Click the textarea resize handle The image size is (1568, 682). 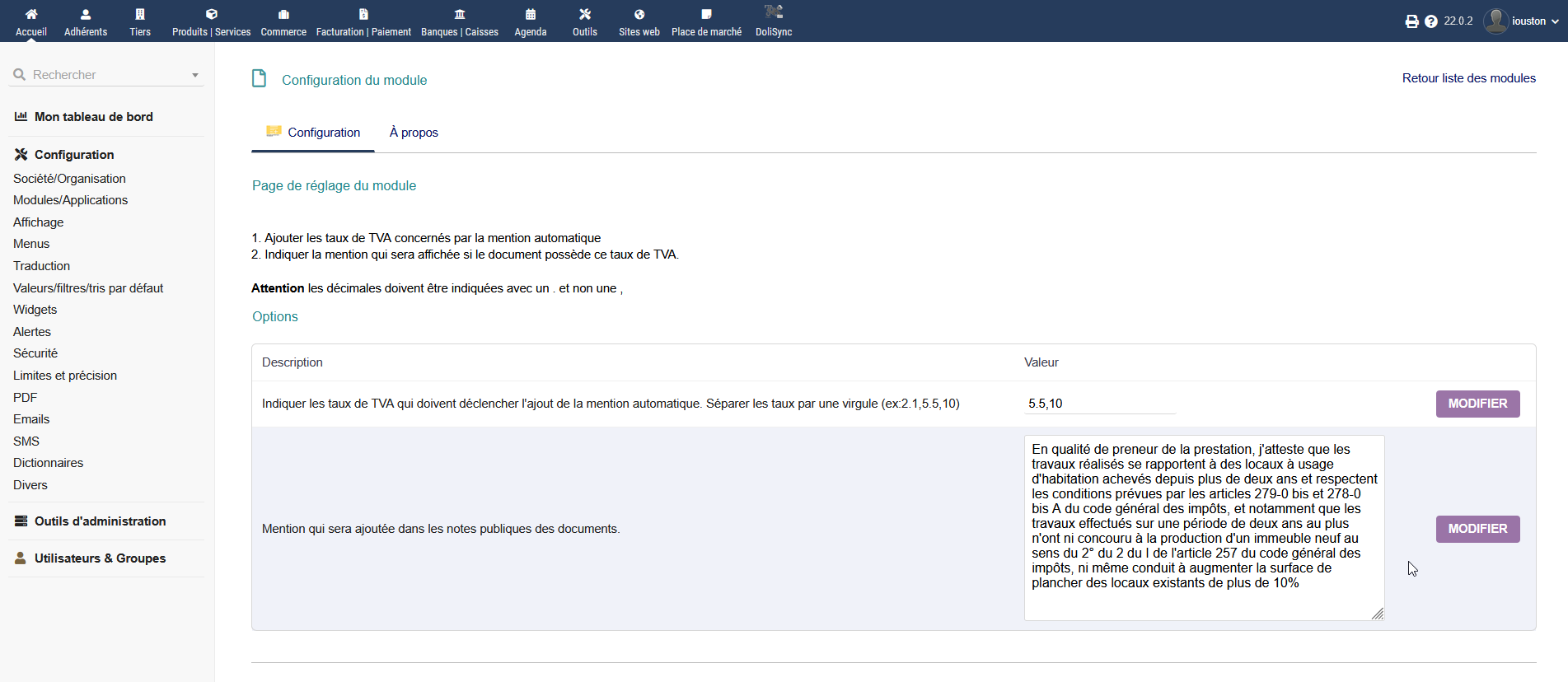tap(1378, 614)
